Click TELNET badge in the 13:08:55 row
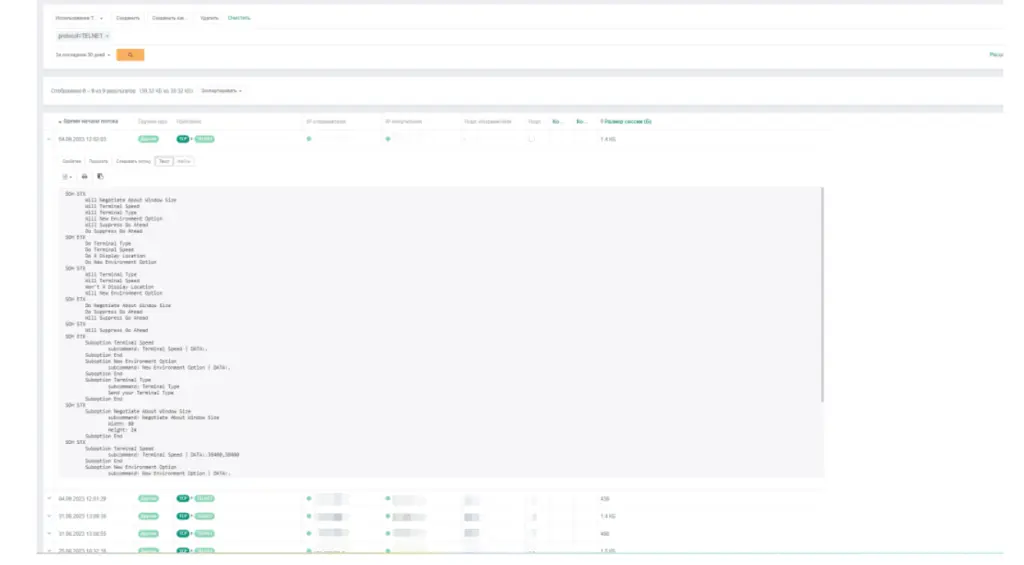 click(204, 534)
